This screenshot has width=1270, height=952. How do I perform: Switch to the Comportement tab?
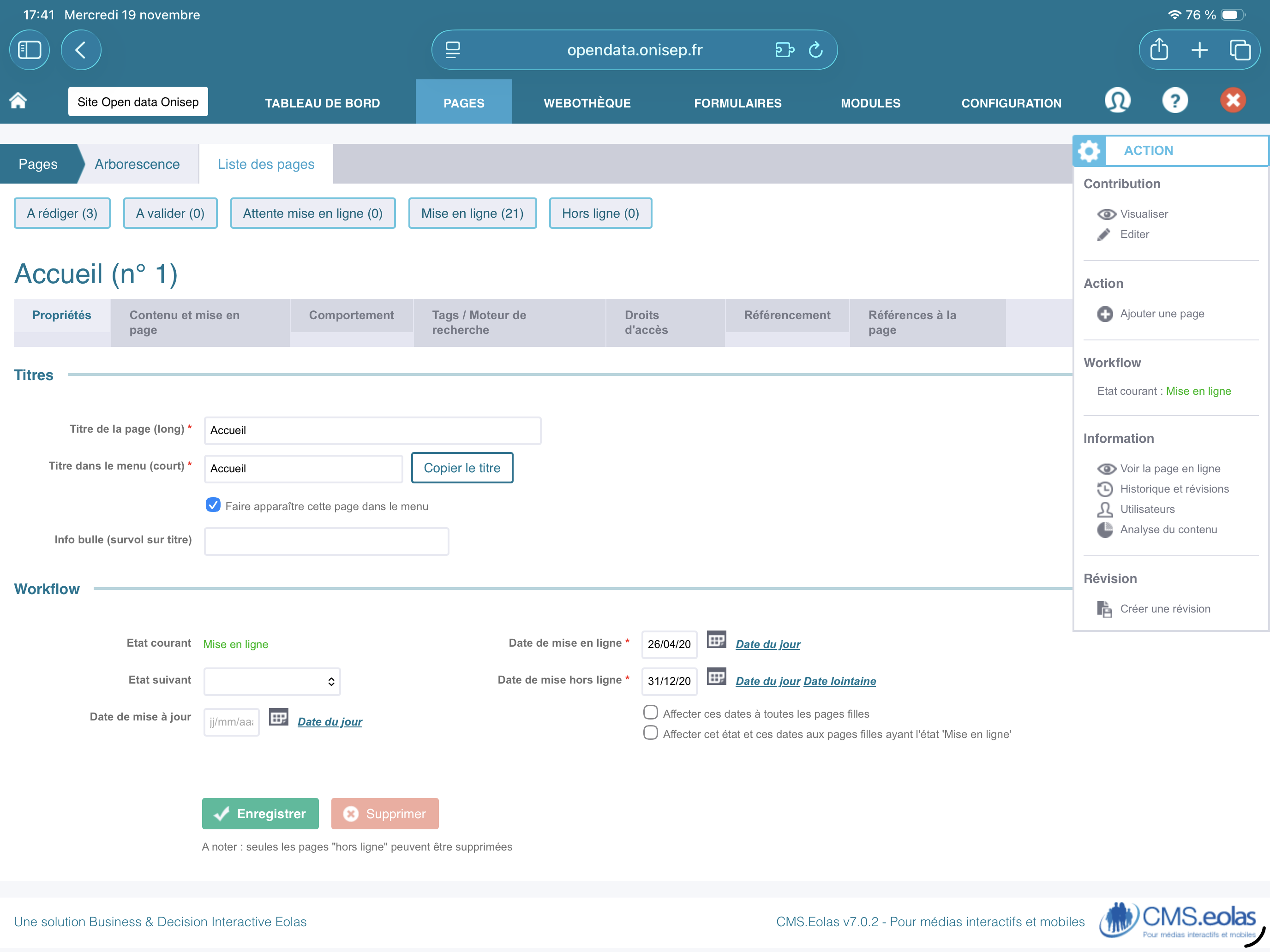351,315
